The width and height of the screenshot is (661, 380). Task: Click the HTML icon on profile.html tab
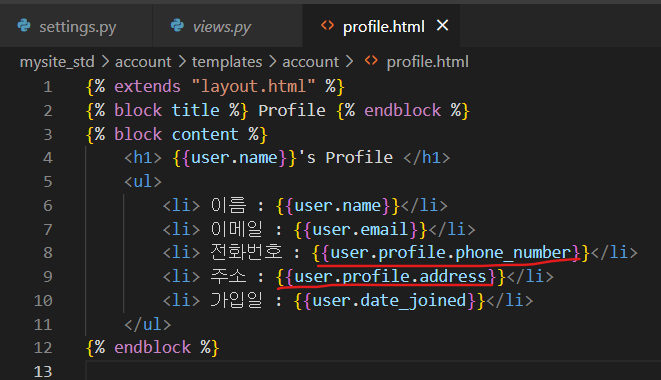coord(328,26)
